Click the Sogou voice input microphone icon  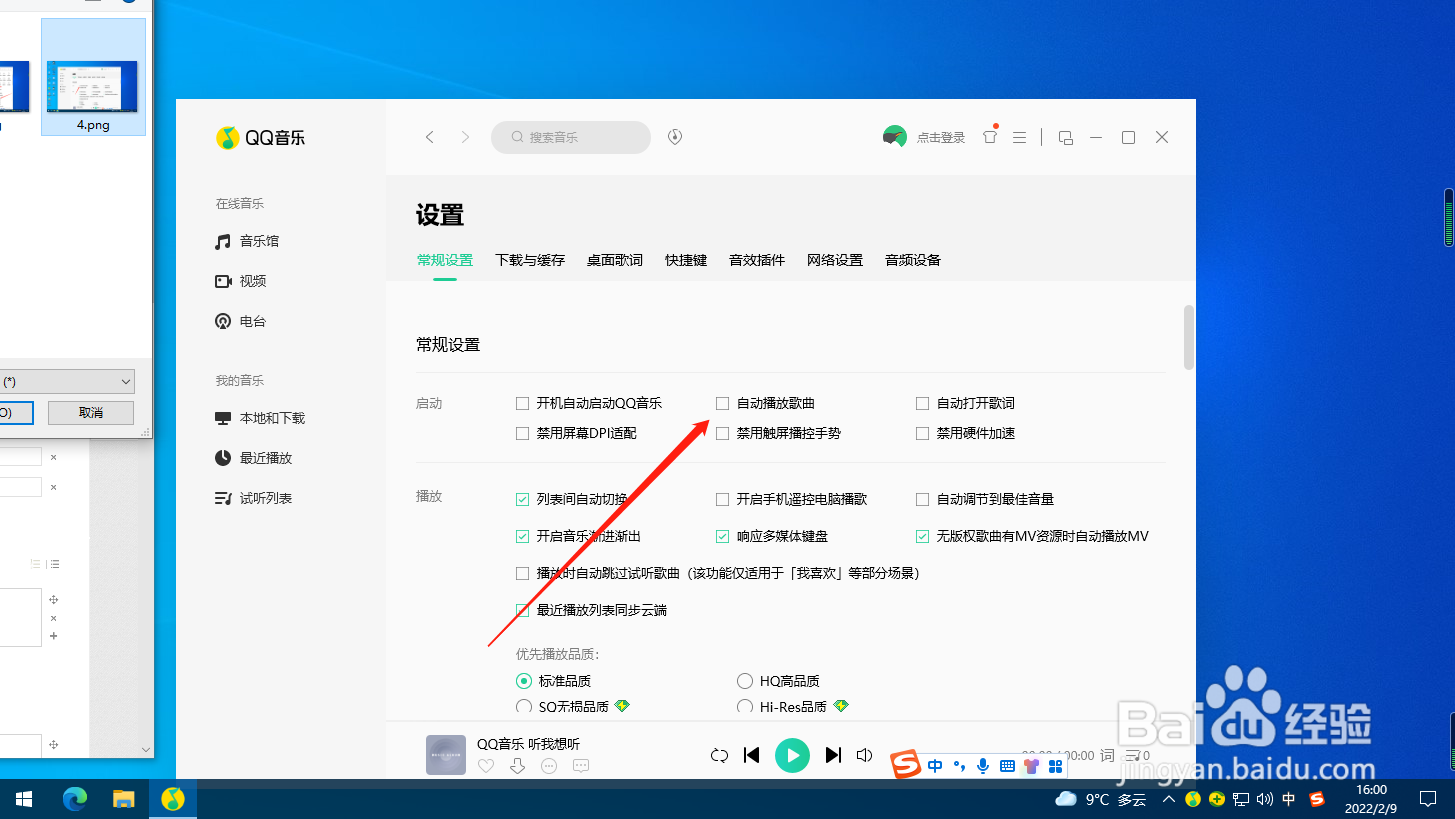pyautogui.click(x=983, y=766)
